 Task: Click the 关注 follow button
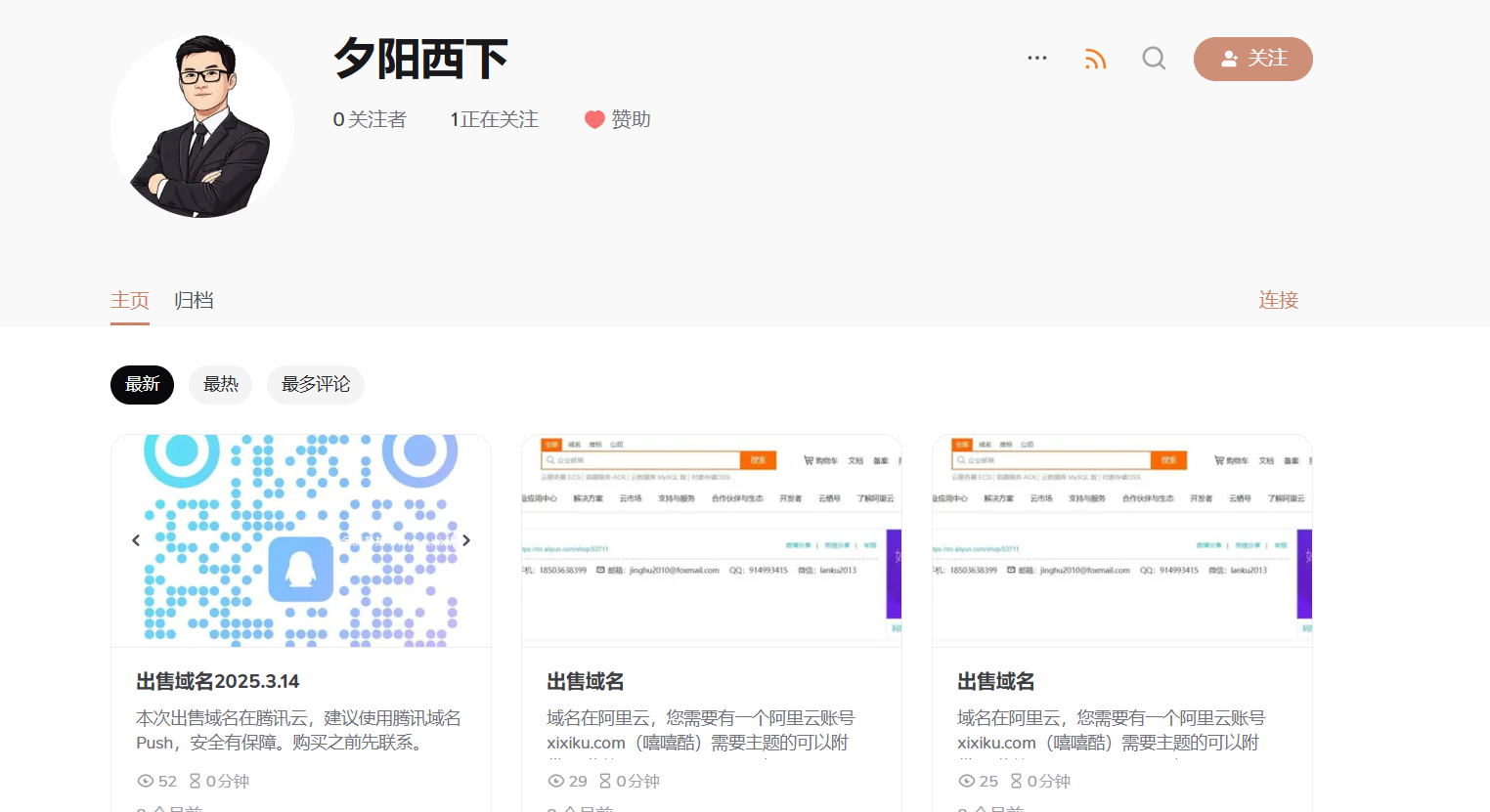pos(1252,59)
